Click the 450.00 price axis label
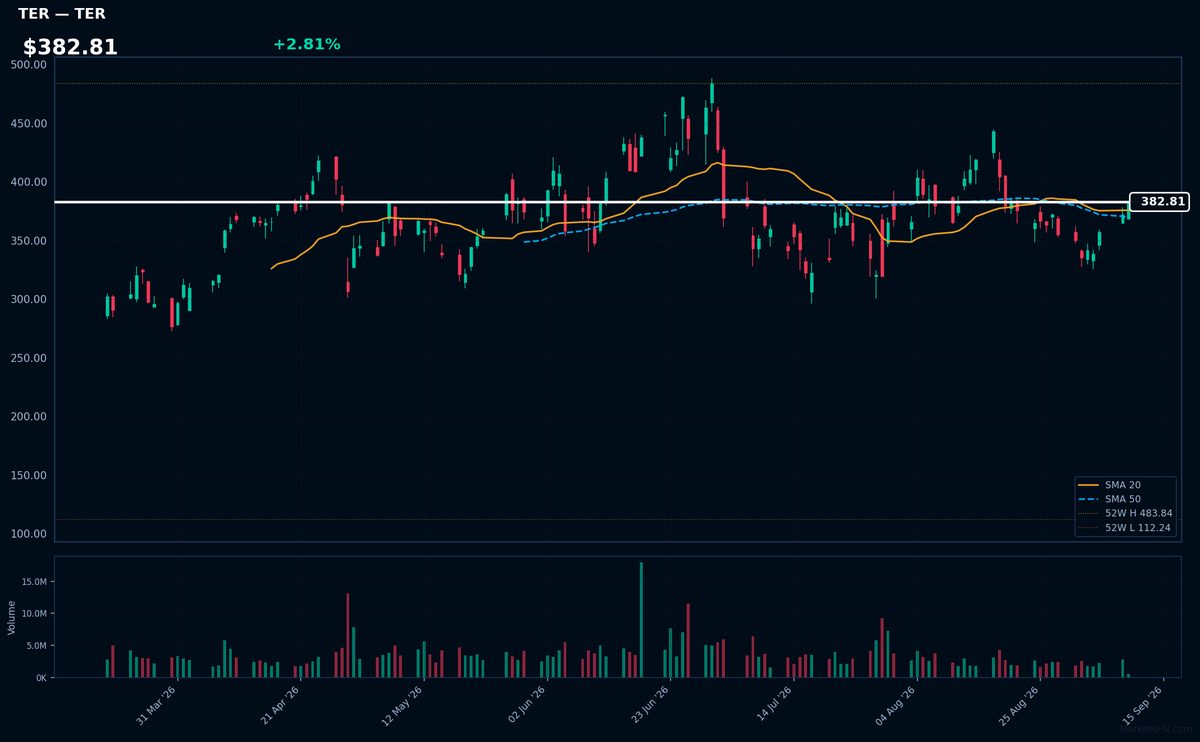 click(x=29, y=124)
